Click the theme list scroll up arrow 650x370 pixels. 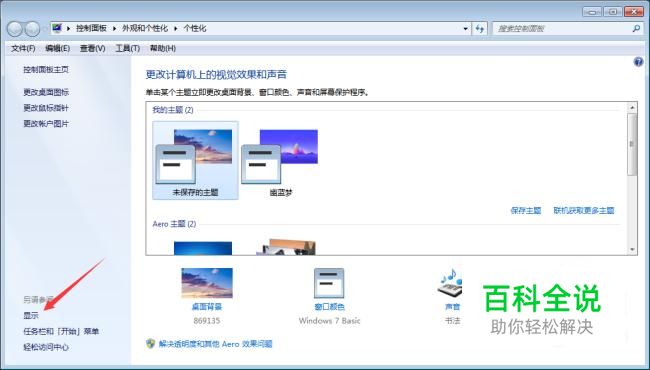point(632,108)
